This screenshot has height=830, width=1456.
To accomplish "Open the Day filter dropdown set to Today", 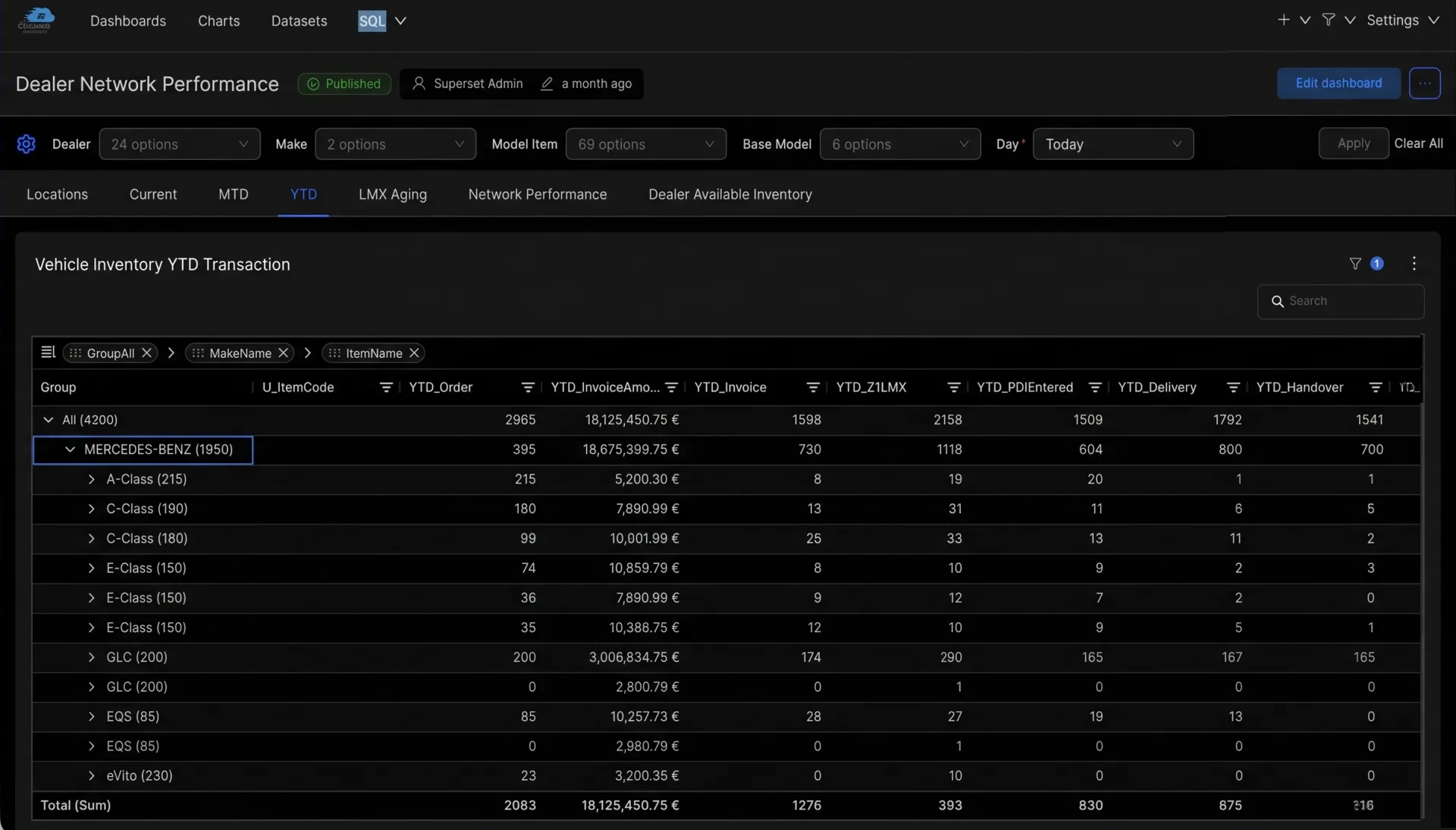I will [x=1113, y=144].
